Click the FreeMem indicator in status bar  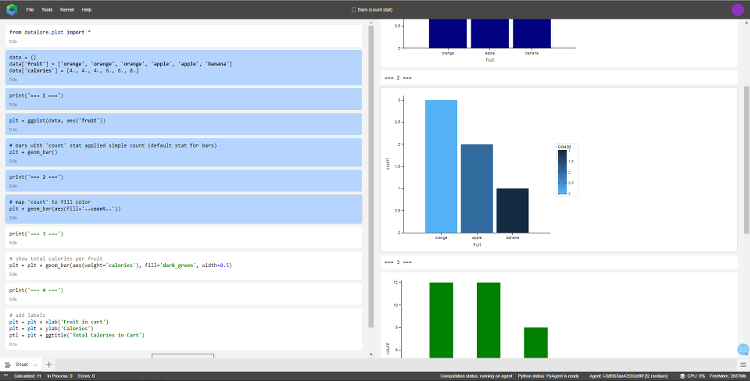pos(728,376)
